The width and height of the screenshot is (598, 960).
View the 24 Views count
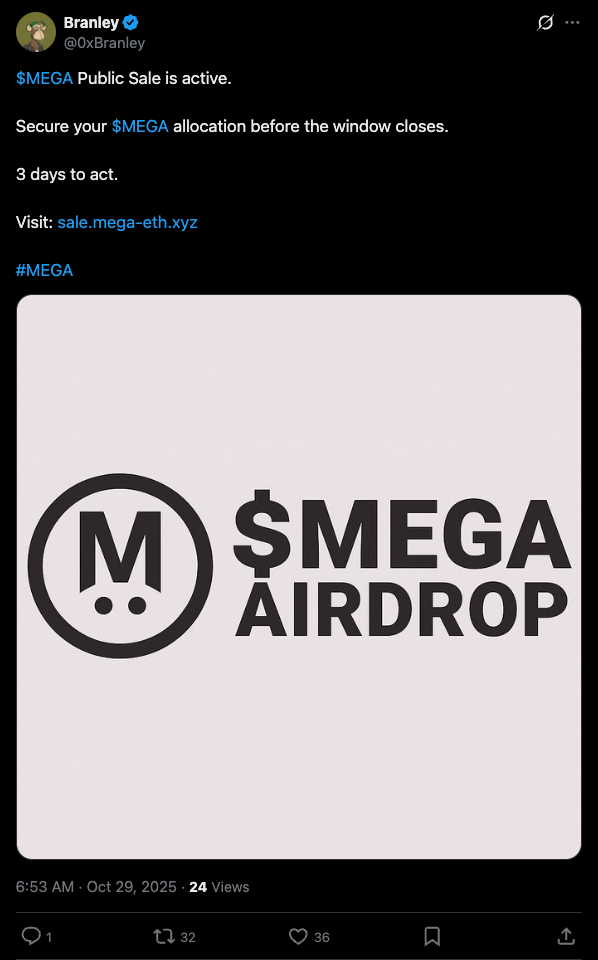point(219,887)
